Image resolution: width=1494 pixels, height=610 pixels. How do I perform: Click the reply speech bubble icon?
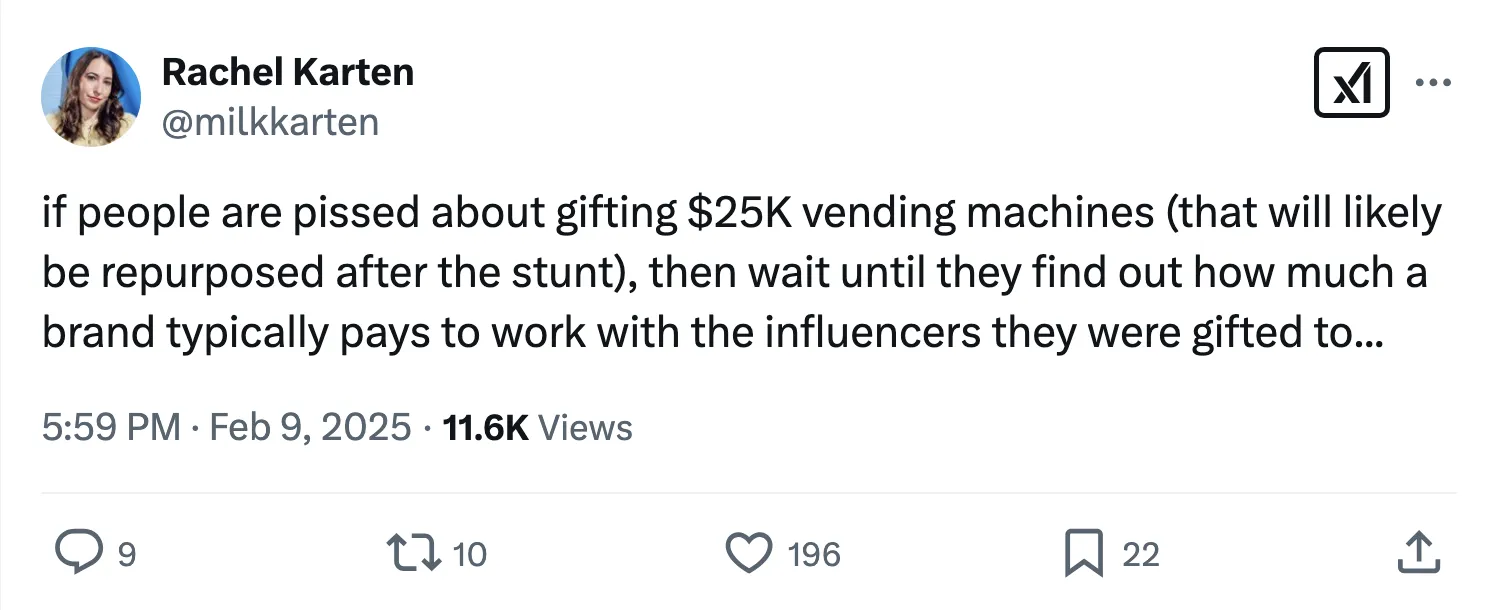76,553
